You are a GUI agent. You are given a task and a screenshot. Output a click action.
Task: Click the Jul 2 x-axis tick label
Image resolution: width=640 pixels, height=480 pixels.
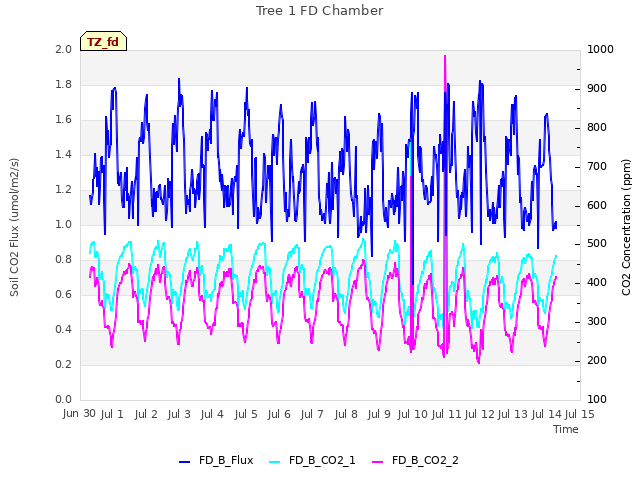(146, 414)
